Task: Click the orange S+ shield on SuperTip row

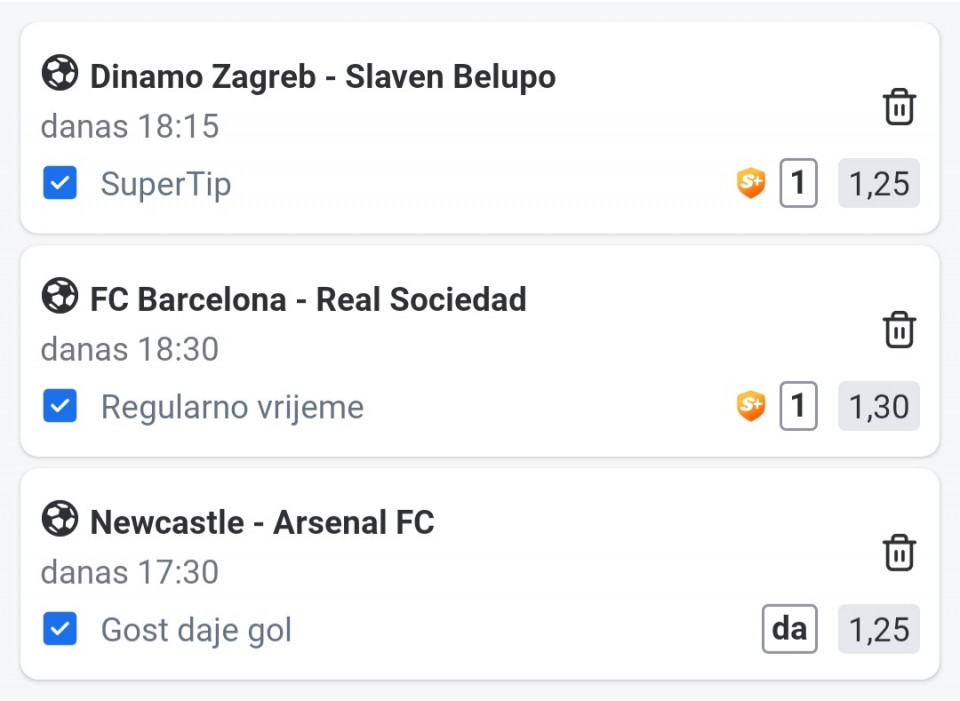Action: pyautogui.click(x=750, y=184)
